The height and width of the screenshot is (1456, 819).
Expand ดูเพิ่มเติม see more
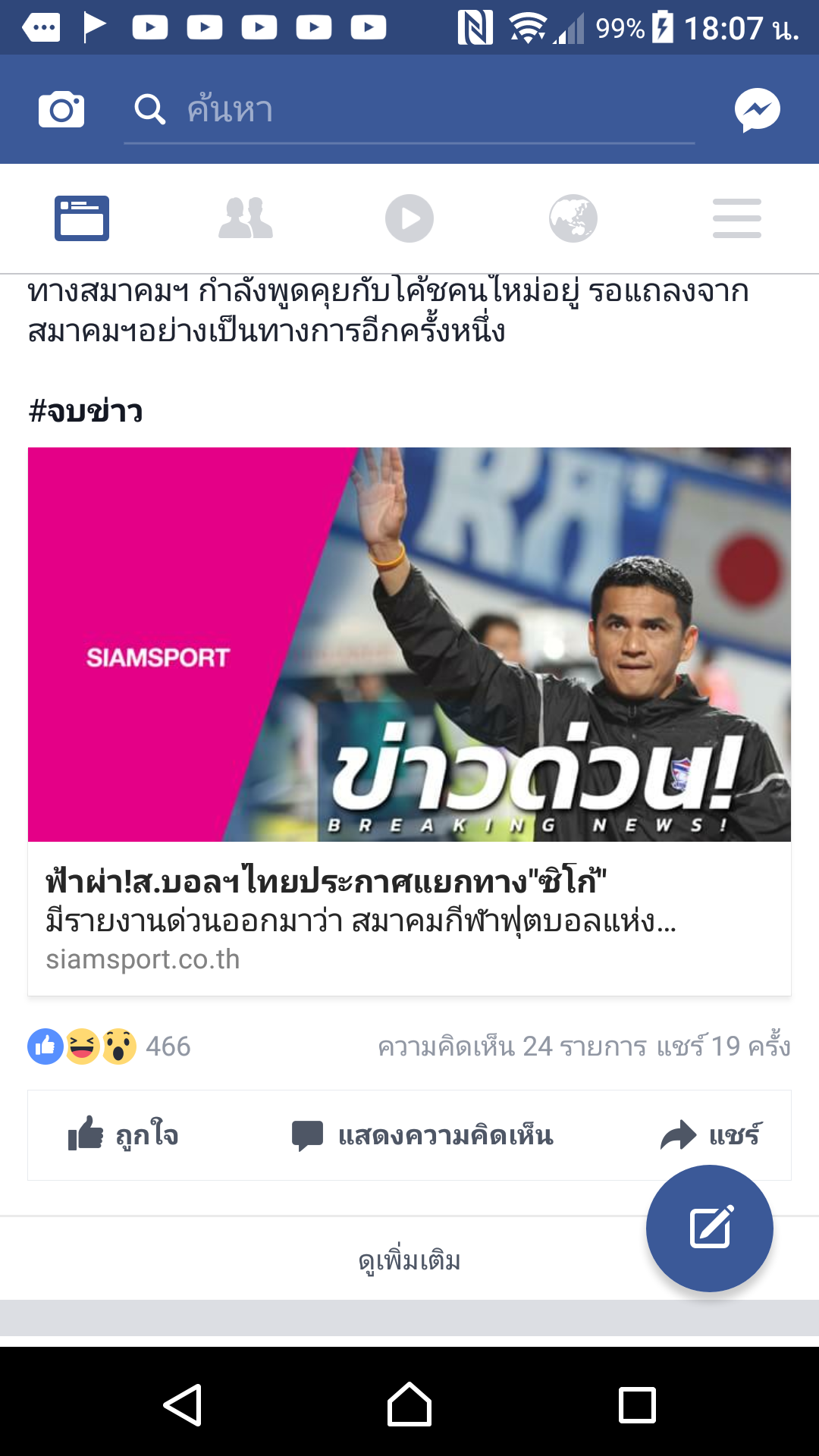[x=409, y=1260]
